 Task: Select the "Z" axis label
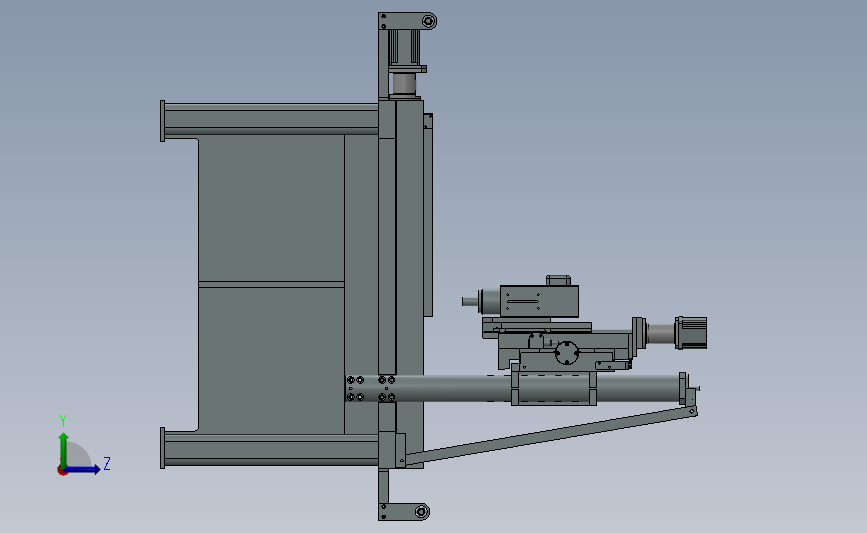point(107,463)
